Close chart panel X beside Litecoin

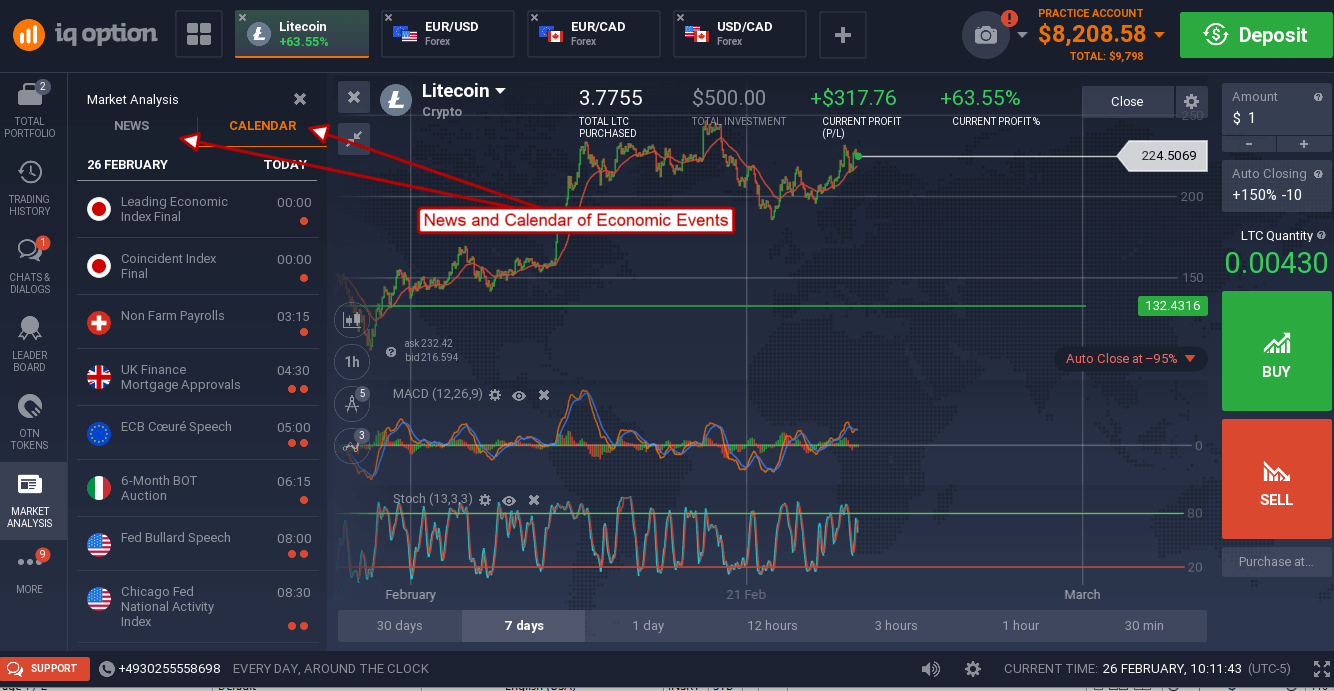click(x=353, y=97)
